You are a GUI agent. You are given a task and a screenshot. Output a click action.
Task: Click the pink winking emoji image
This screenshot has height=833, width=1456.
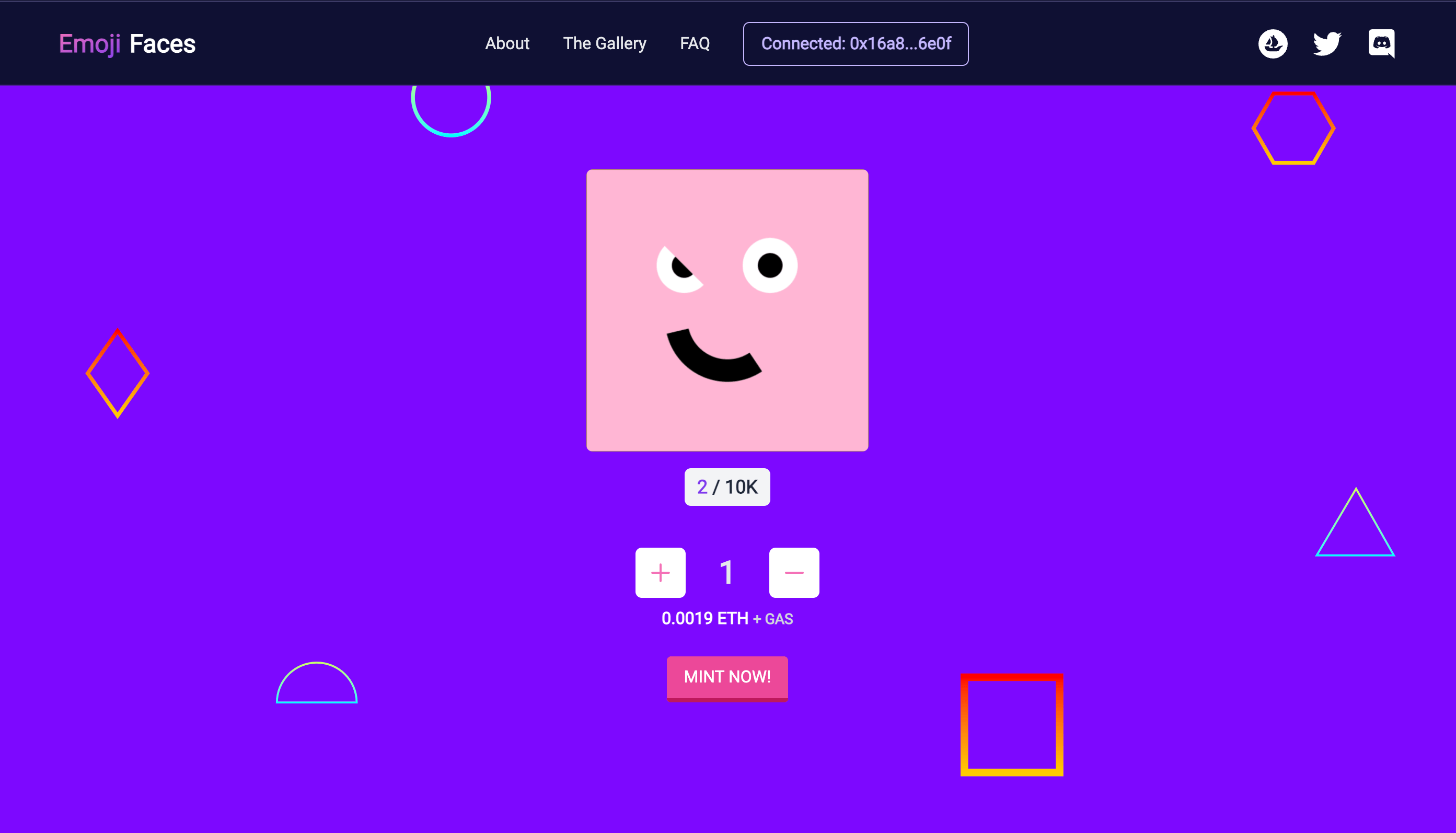tap(727, 310)
